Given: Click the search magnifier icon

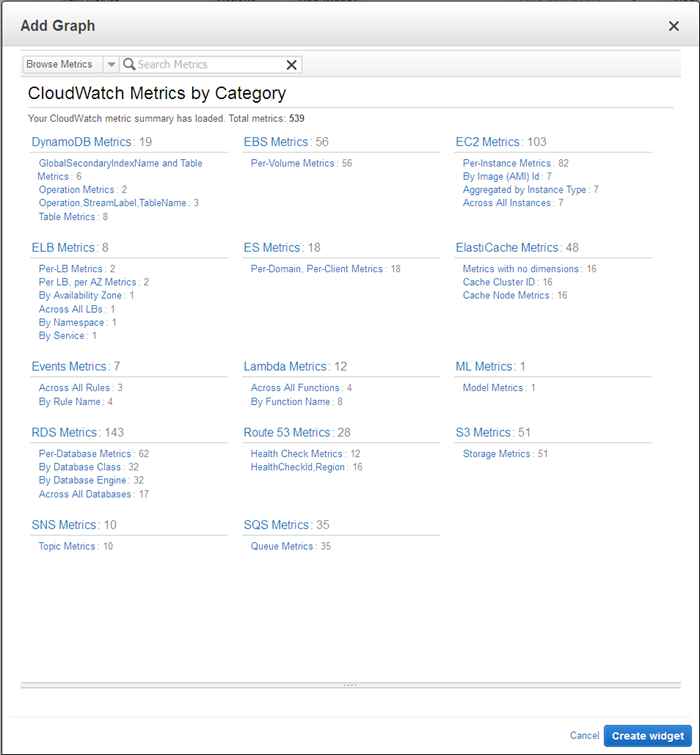Looking at the screenshot, I should pos(129,64).
